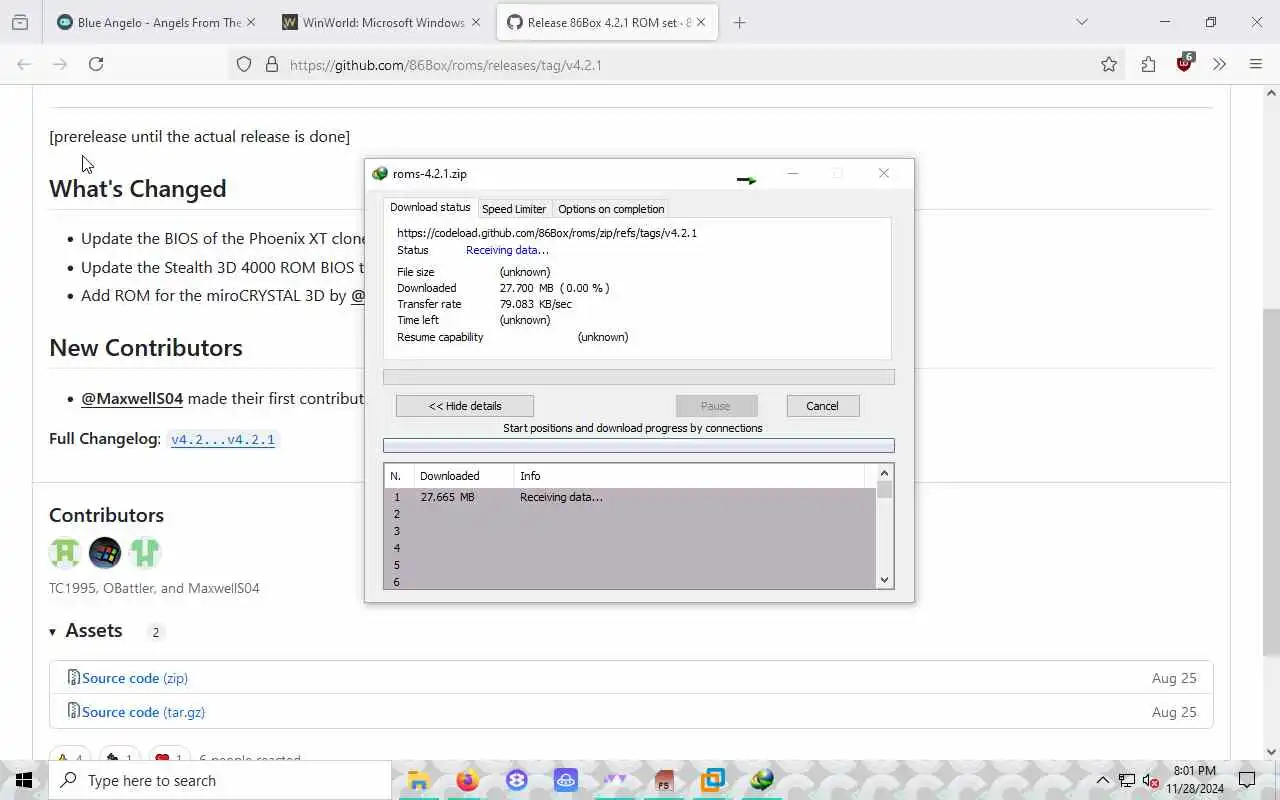Click the connections progress bar
The width and height of the screenshot is (1280, 800).
pos(639,446)
